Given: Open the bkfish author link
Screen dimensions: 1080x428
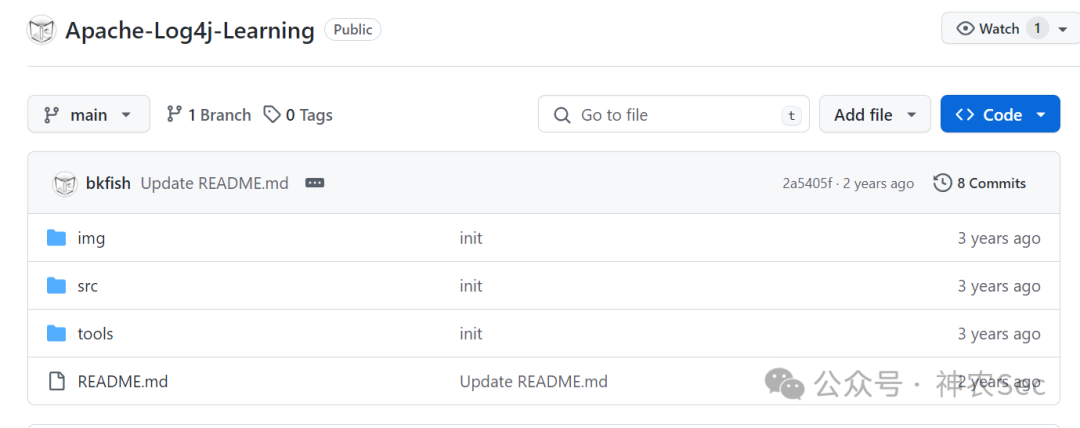Looking at the screenshot, I should (108, 183).
